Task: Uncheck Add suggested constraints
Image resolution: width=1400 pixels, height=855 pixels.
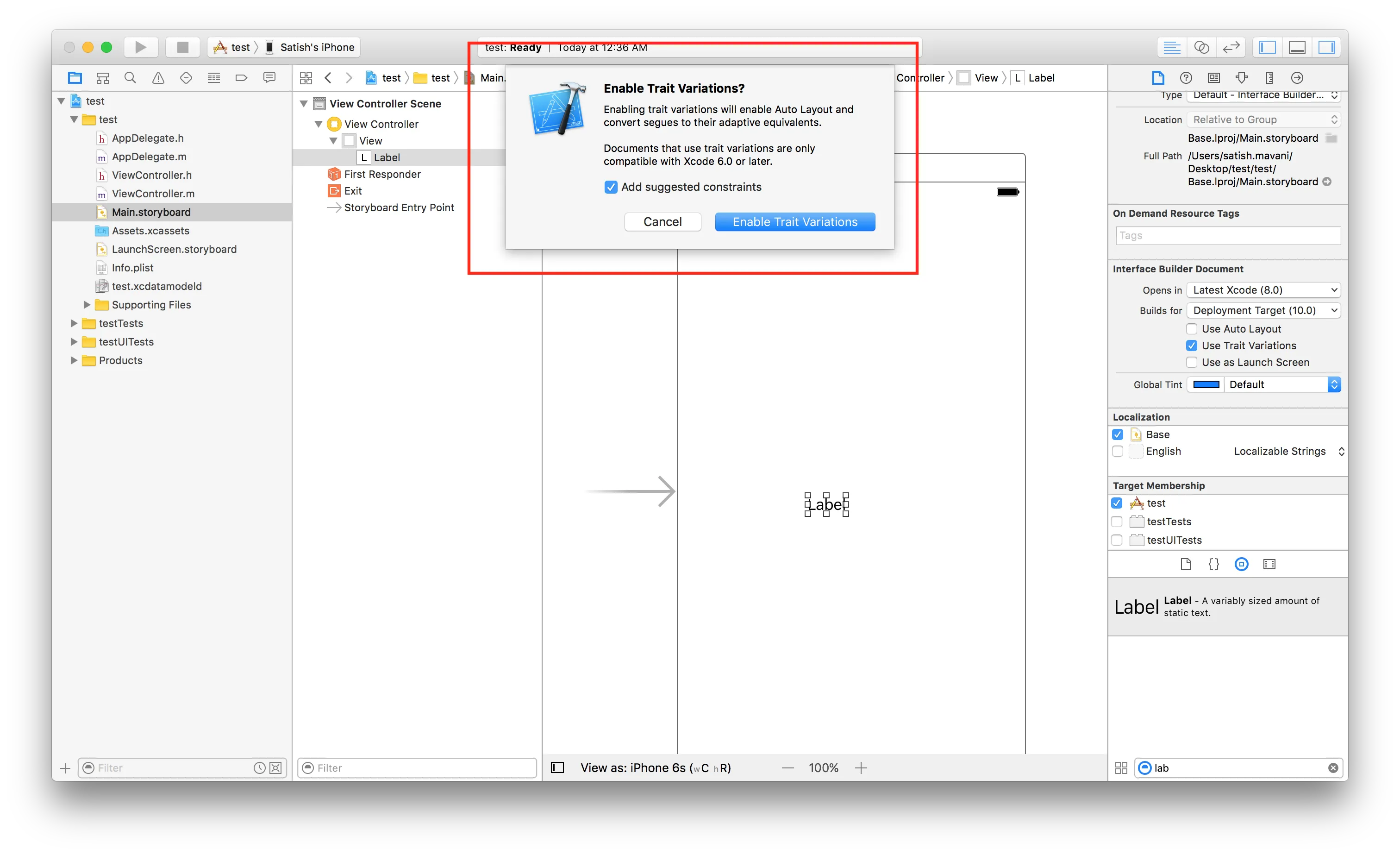Action: coord(611,187)
